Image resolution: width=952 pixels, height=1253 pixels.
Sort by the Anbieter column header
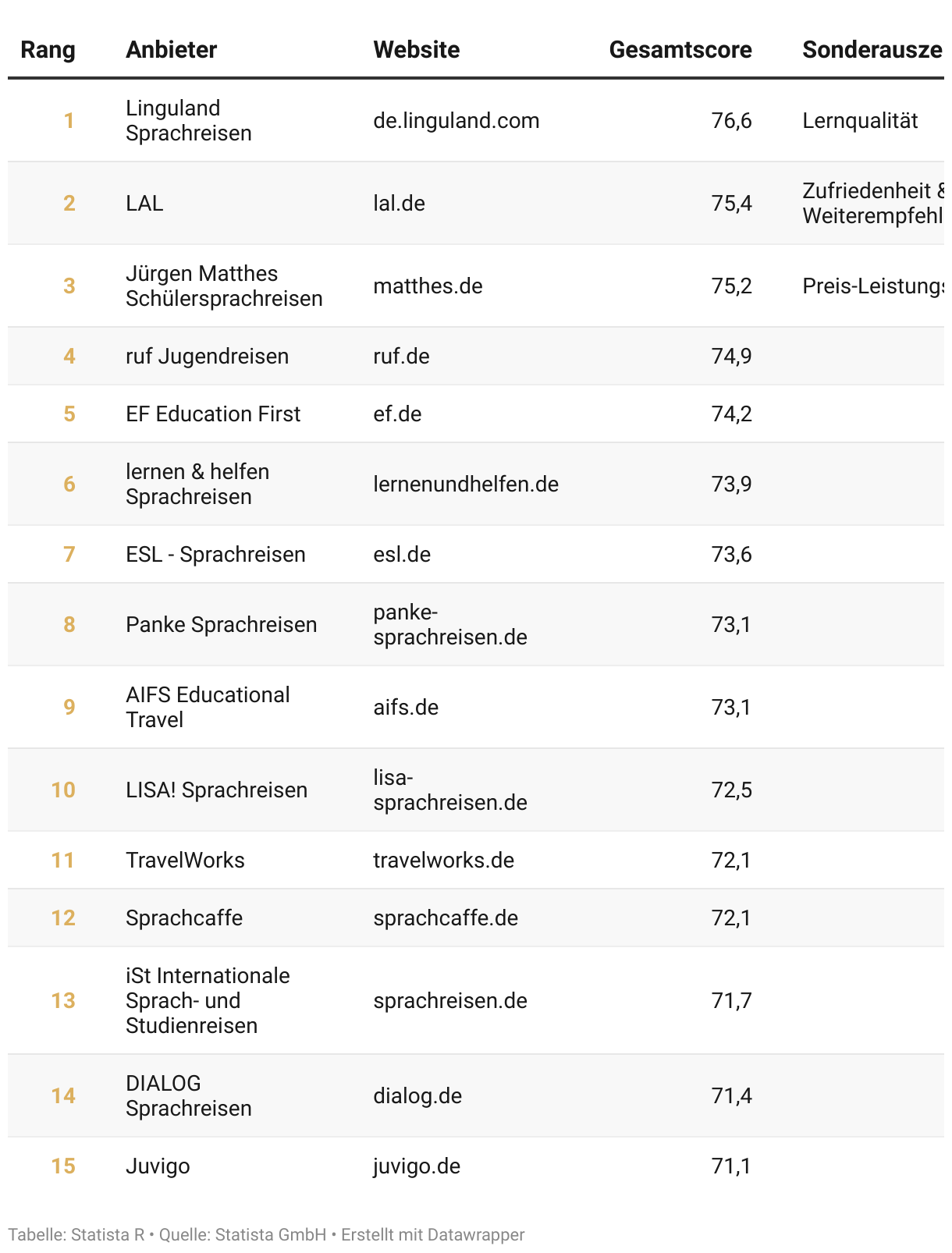click(171, 50)
